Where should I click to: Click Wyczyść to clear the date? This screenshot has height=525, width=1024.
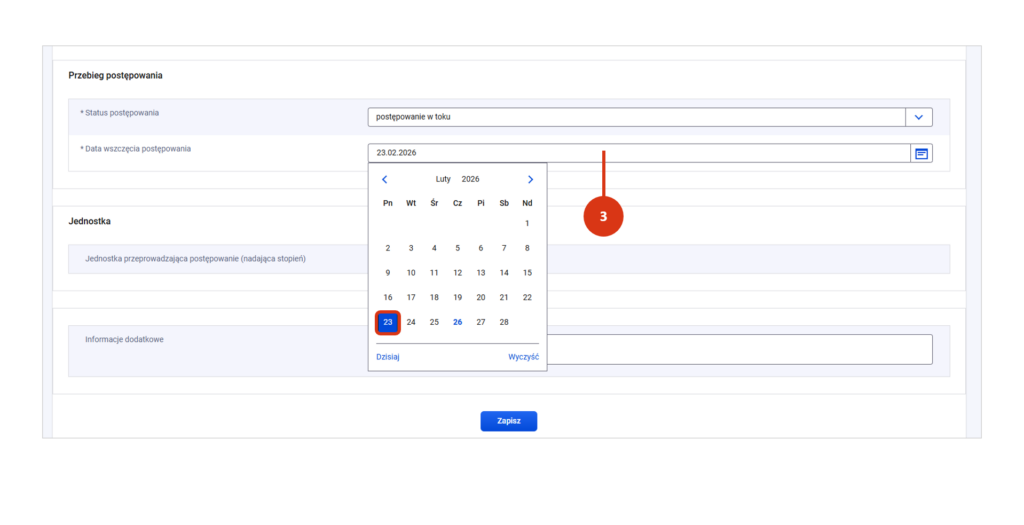[x=523, y=357]
